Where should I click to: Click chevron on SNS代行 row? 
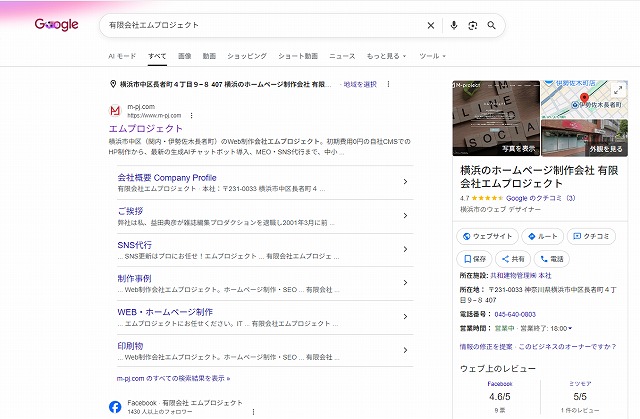point(405,249)
